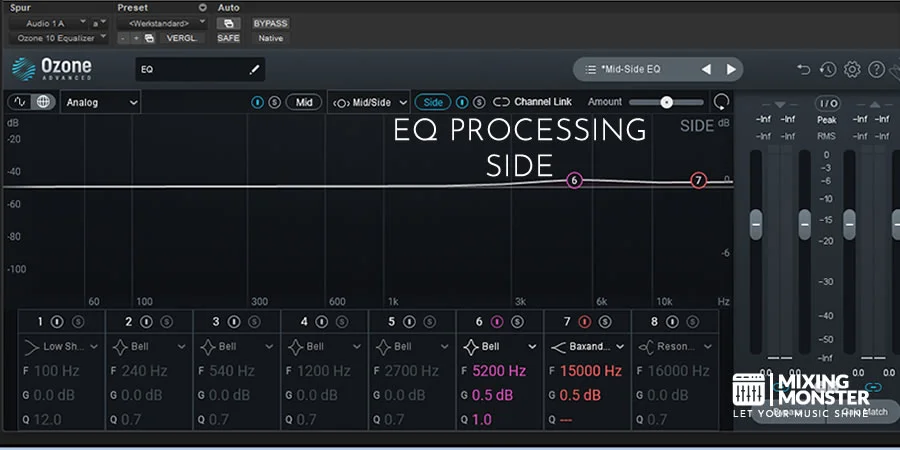
Task: Go to the next preset with the right arrow
Action: click(x=731, y=69)
